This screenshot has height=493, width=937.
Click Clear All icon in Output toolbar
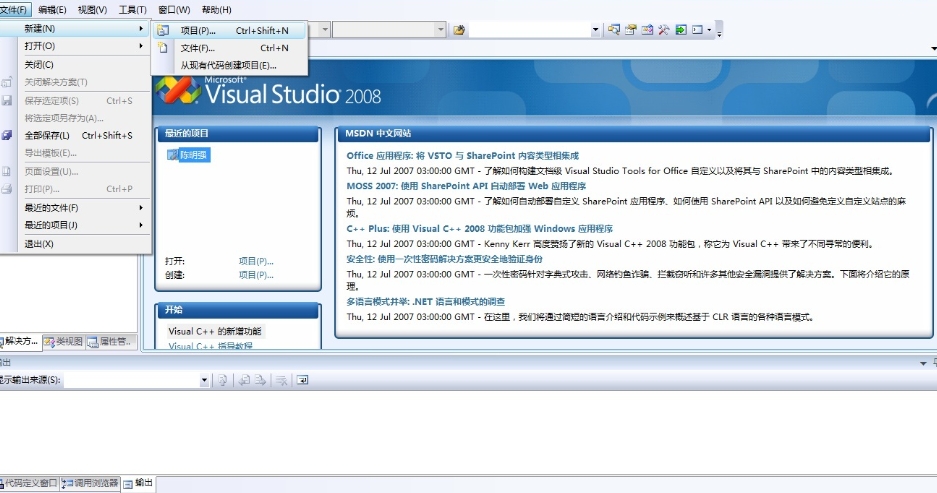[x=281, y=380]
